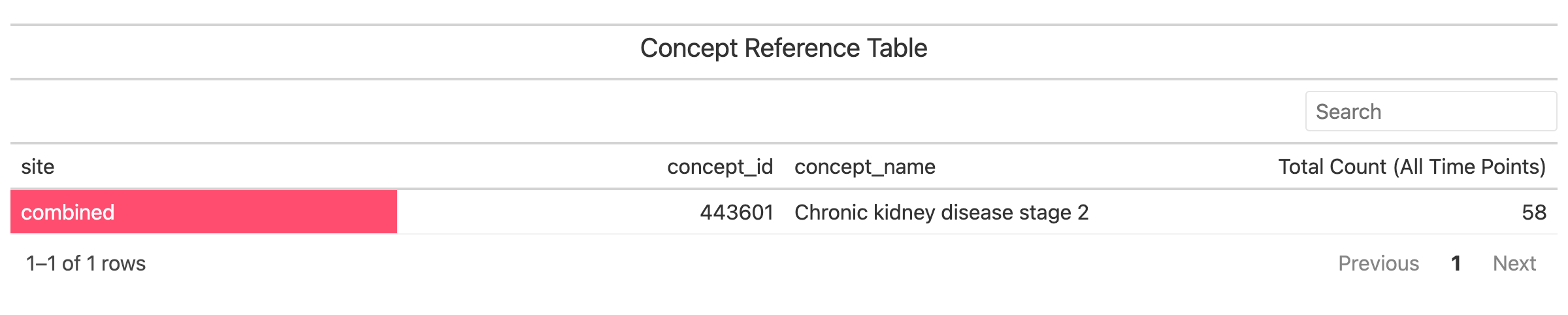Sort by the concept_name column header
The width and height of the screenshot is (1568, 315).
tap(865, 167)
